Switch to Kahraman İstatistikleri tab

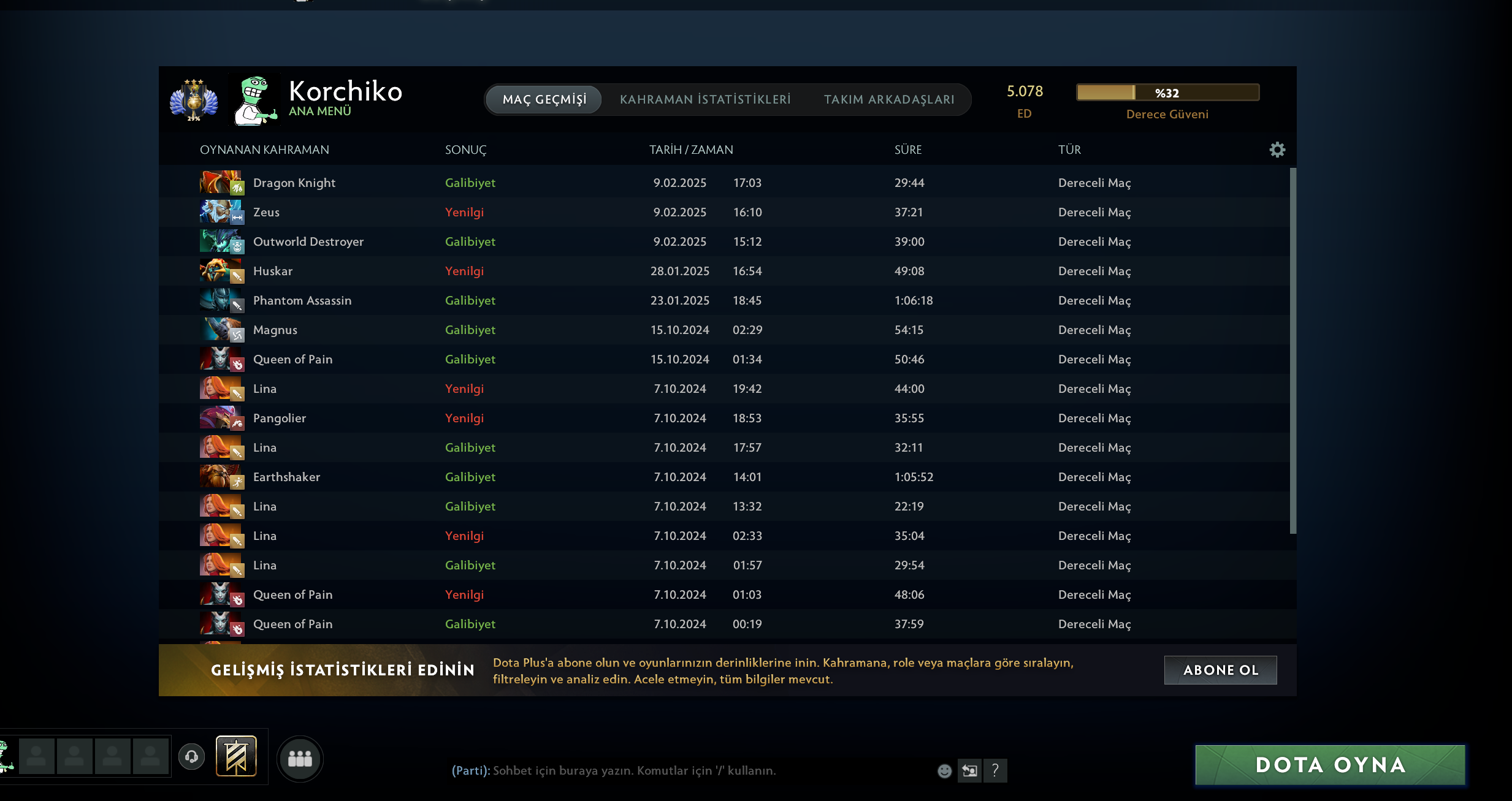[705, 99]
